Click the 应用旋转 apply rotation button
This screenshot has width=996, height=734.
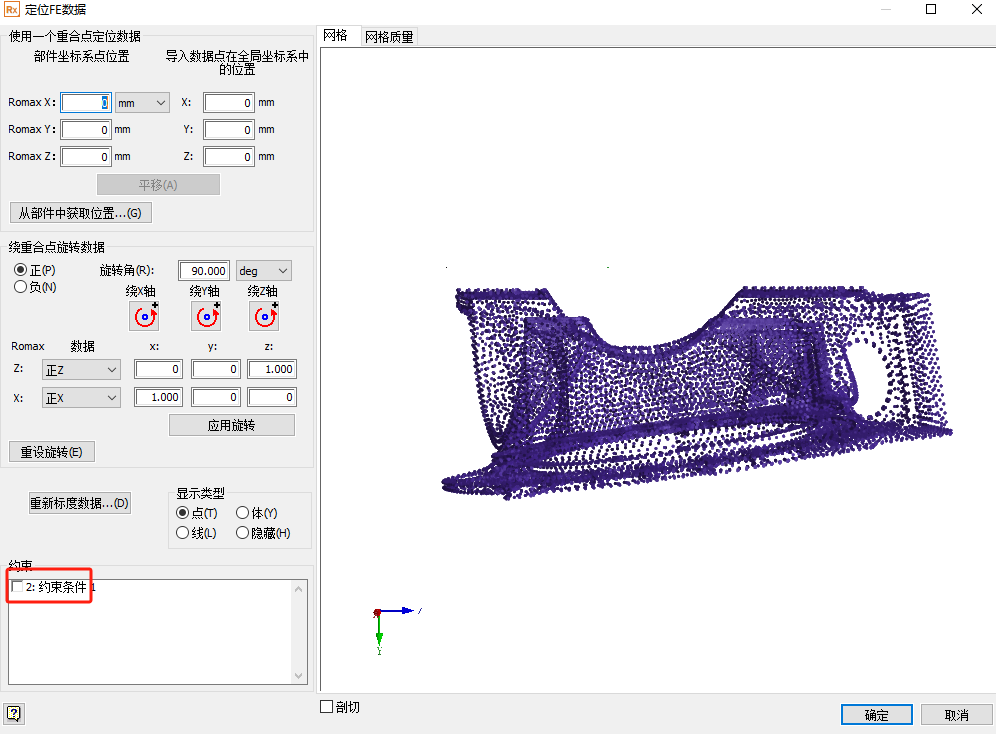(x=232, y=425)
